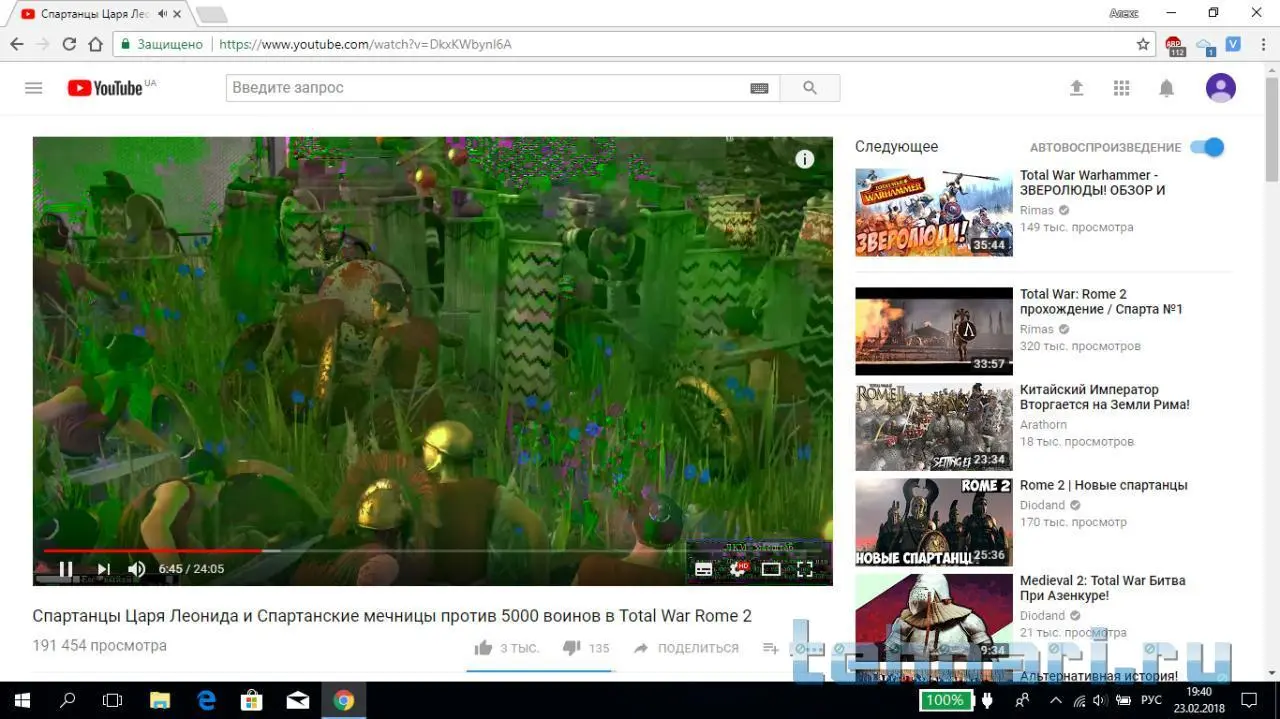
Task: View secure site info Защищено
Action: [x=162, y=44]
